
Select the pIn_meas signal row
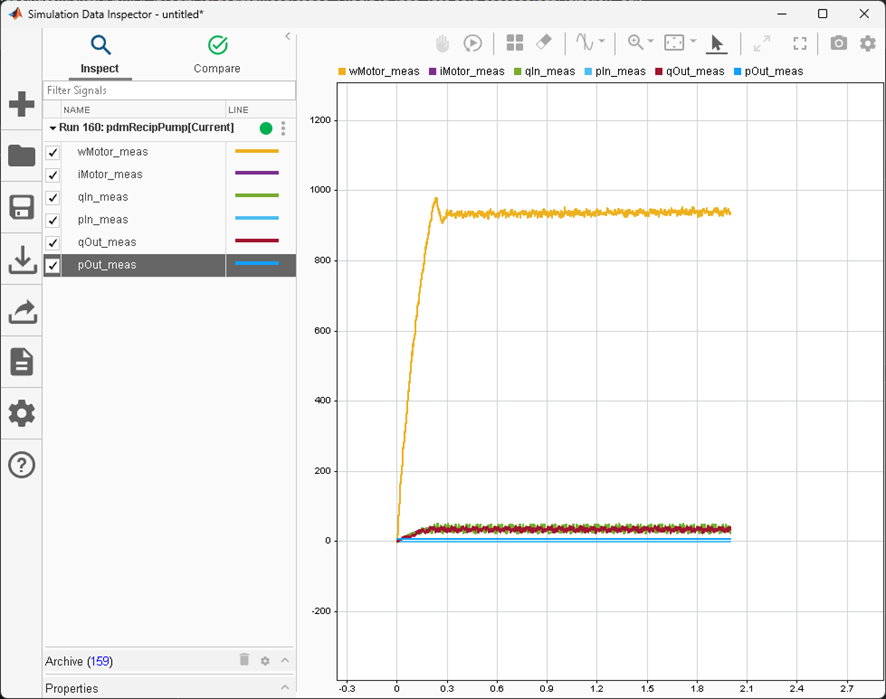coord(170,220)
